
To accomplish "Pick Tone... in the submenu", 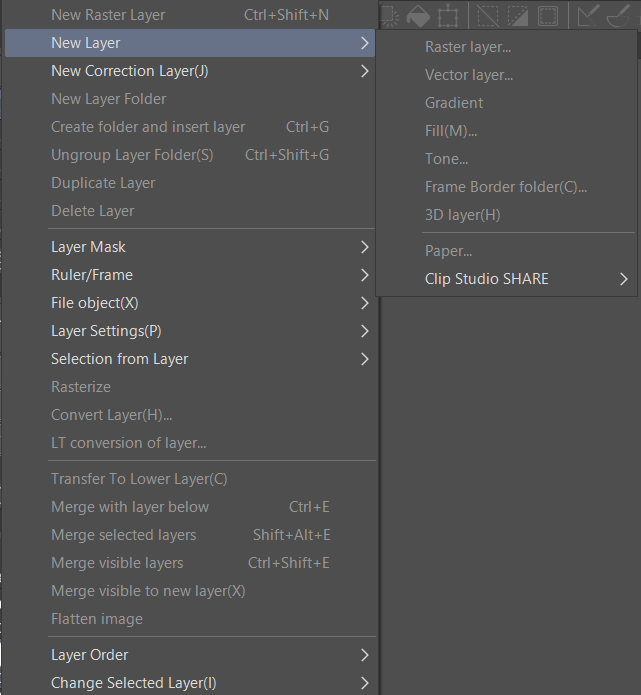I will (x=506, y=159).
